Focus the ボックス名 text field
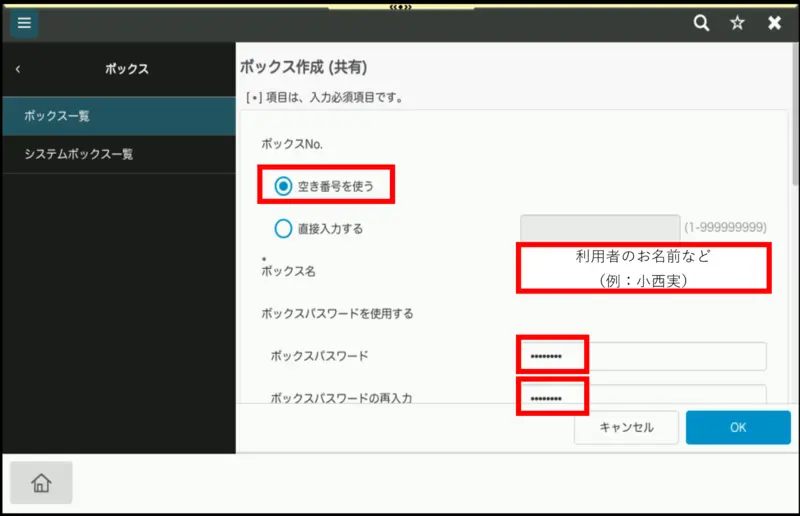This screenshot has height=516, width=800. (x=643, y=268)
